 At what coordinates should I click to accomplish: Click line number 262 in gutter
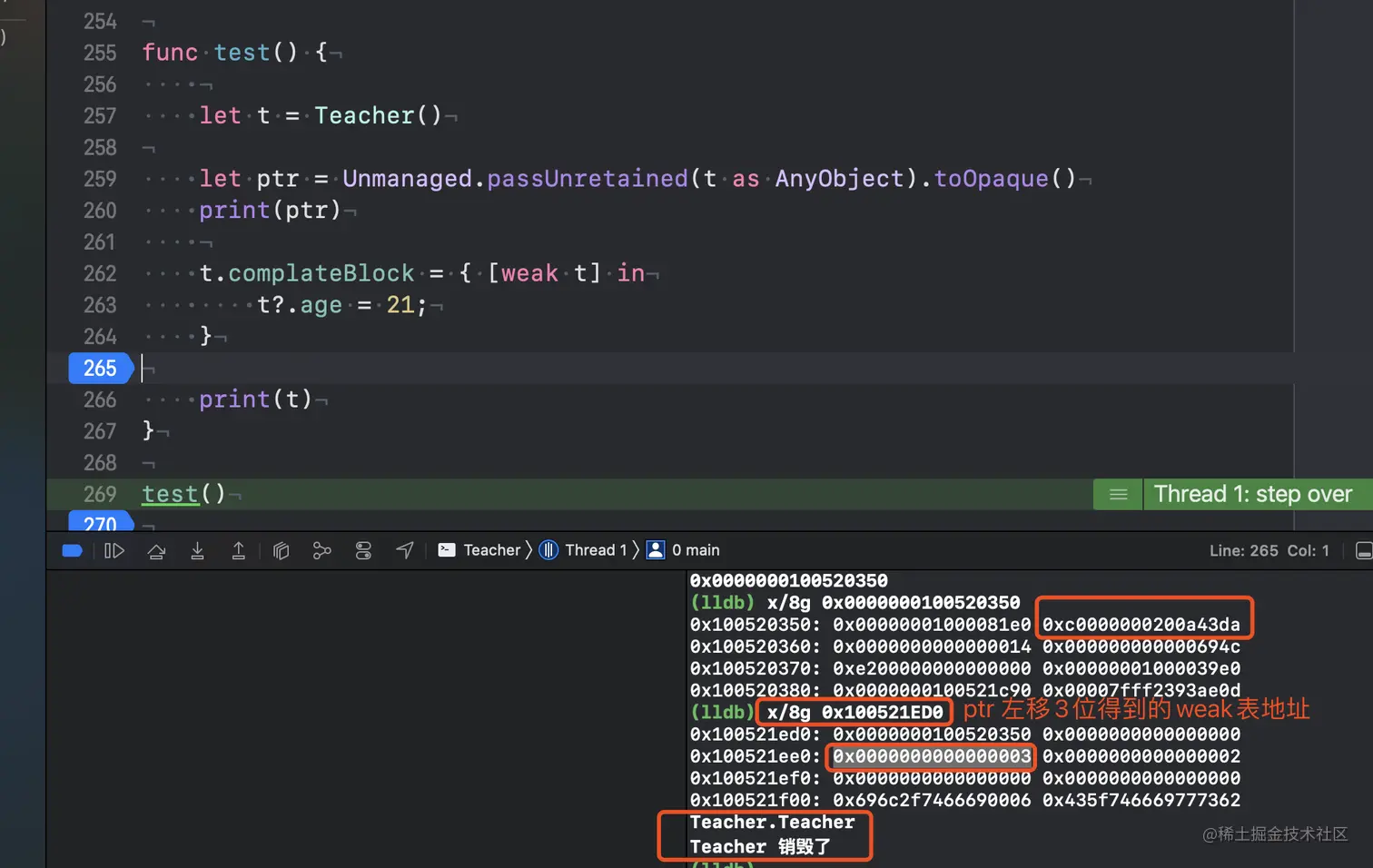click(100, 273)
